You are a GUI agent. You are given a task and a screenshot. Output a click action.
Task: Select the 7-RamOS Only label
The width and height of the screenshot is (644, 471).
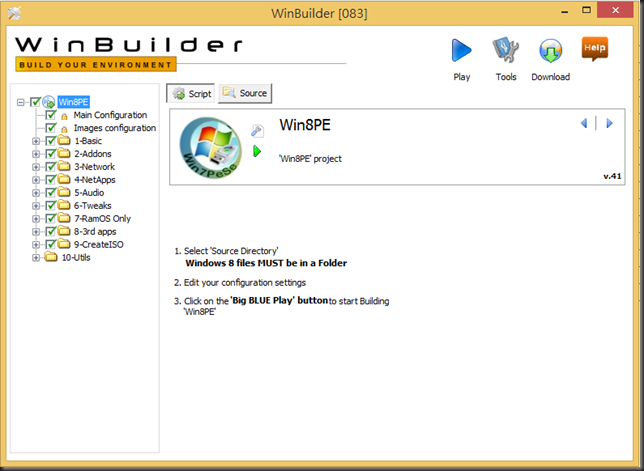(102, 218)
